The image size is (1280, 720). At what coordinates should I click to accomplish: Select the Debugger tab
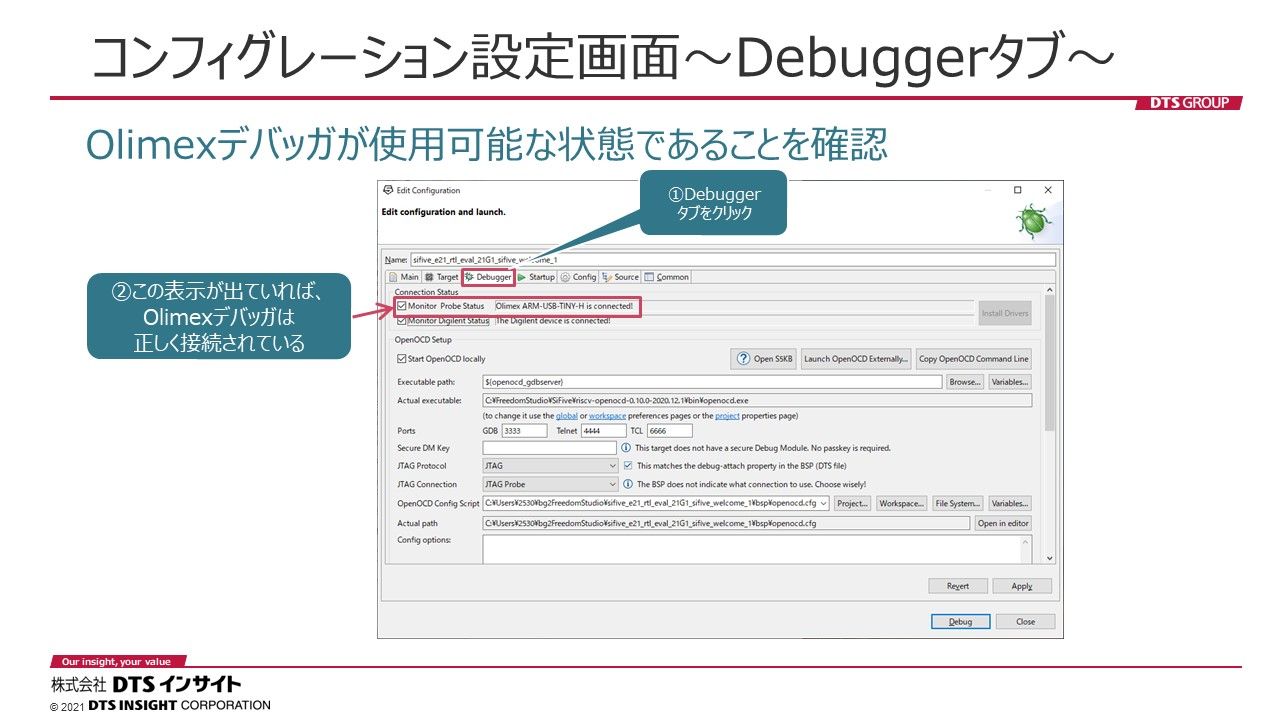488,277
